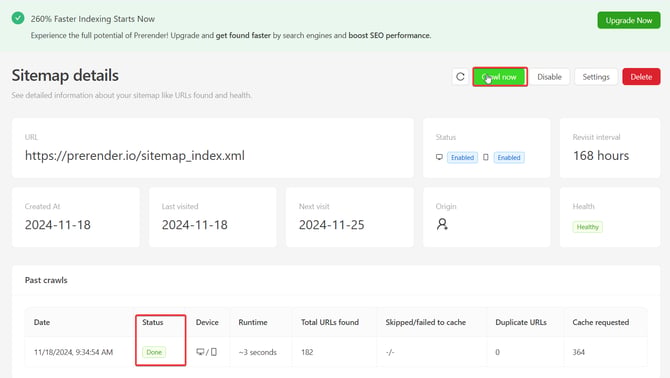Click the 182 total URLs cell
Viewport: 670px width, 378px height.
tap(307, 352)
